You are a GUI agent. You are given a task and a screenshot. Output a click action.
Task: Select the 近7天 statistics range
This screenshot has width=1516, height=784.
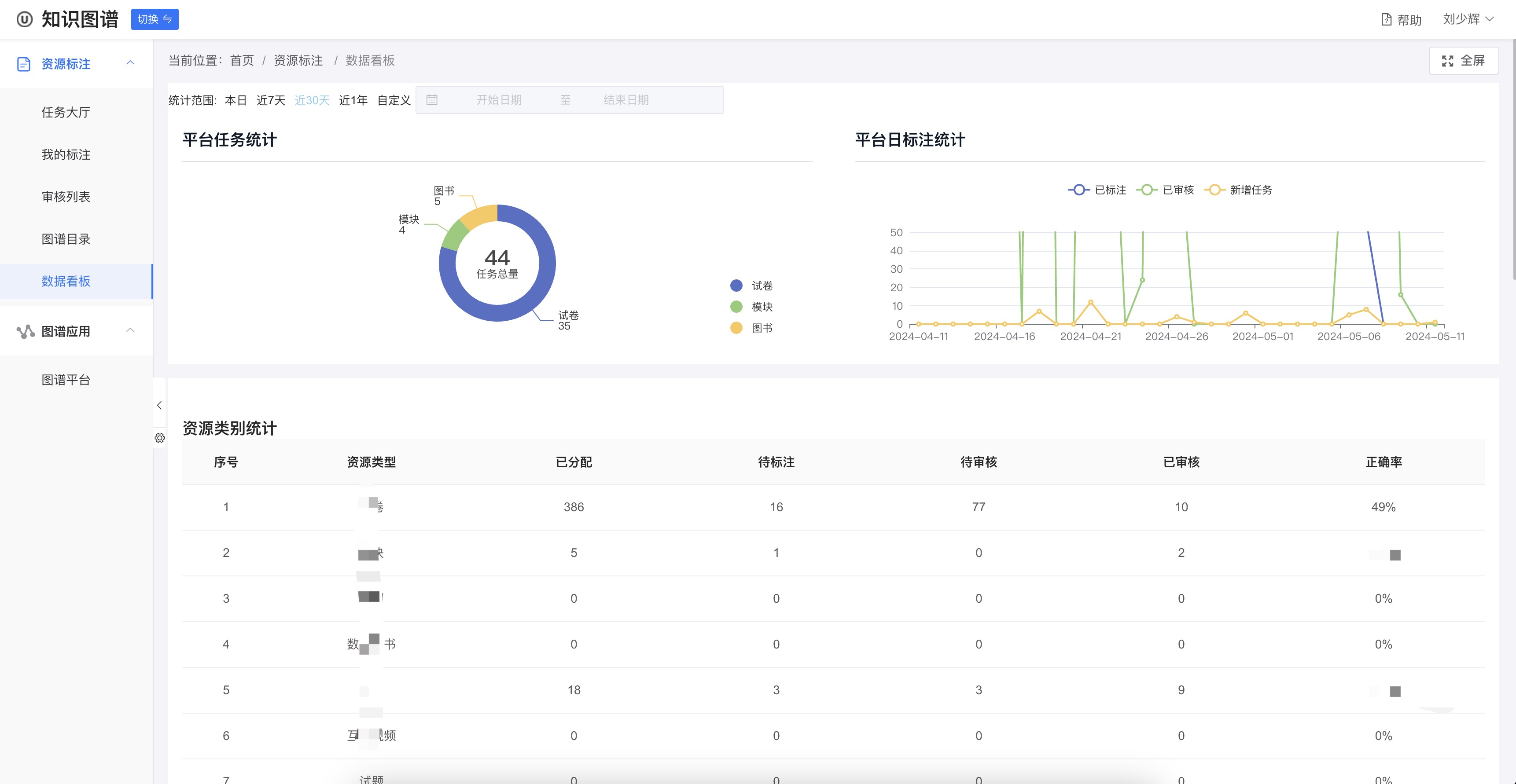tap(271, 101)
